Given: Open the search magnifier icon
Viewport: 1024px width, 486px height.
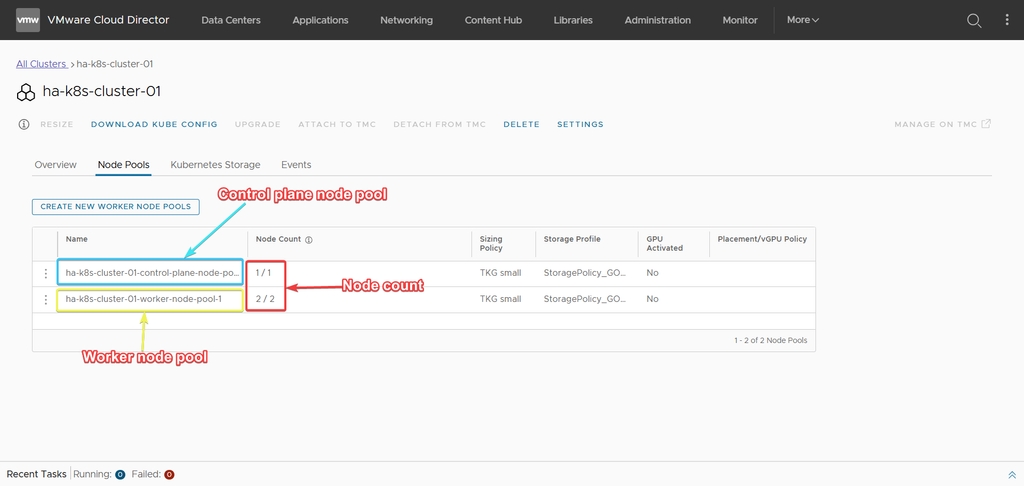Looking at the screenshot, I should [x=973, y=20].
